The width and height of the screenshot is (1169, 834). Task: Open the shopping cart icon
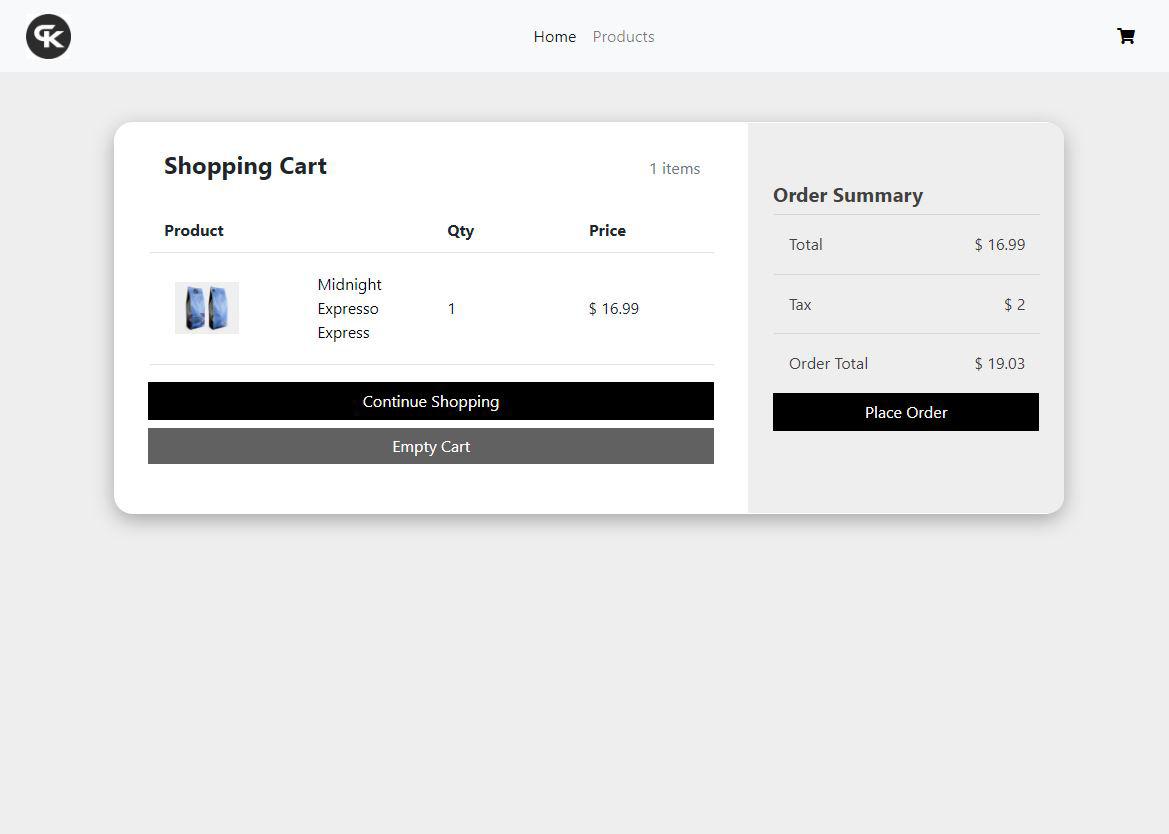click(x=1126, y=36)
